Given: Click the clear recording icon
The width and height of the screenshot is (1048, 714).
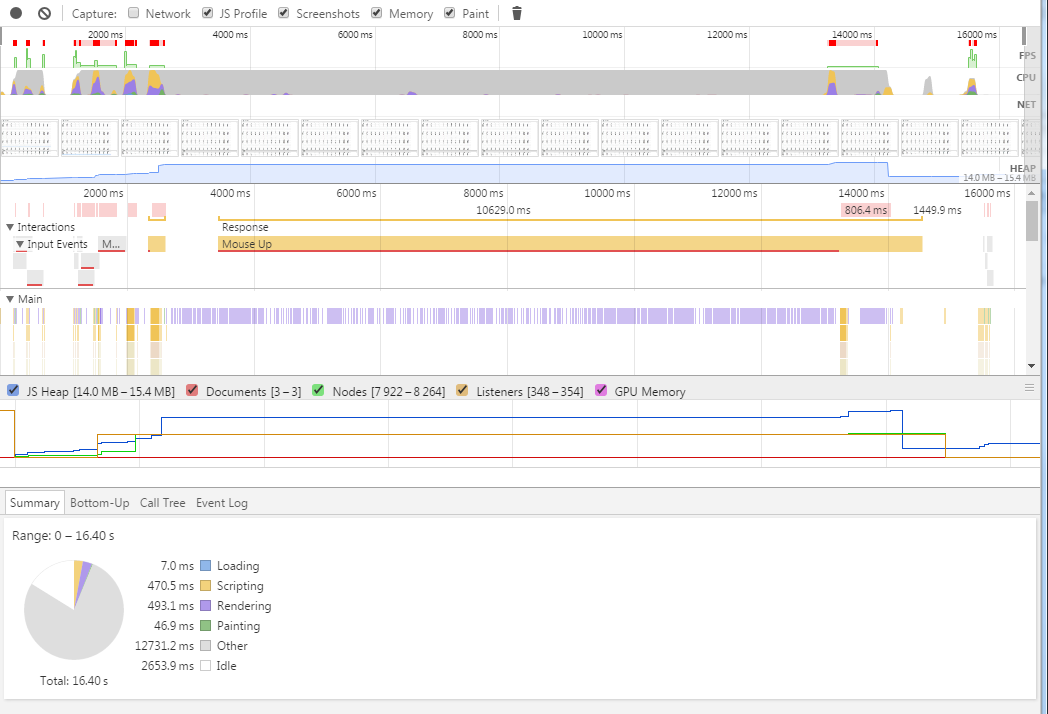Looking at the screenshot, I should 44,13.
